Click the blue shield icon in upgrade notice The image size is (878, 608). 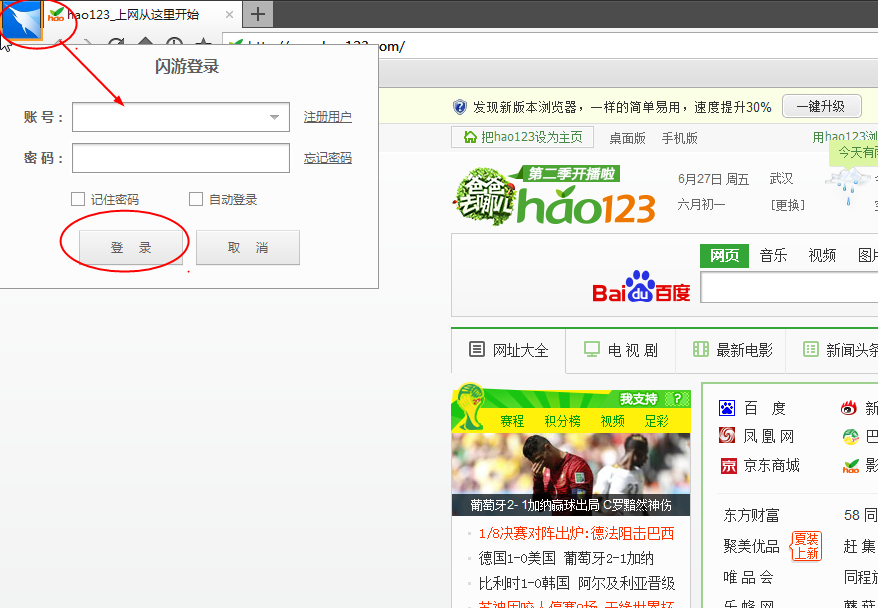click(459, 106)
